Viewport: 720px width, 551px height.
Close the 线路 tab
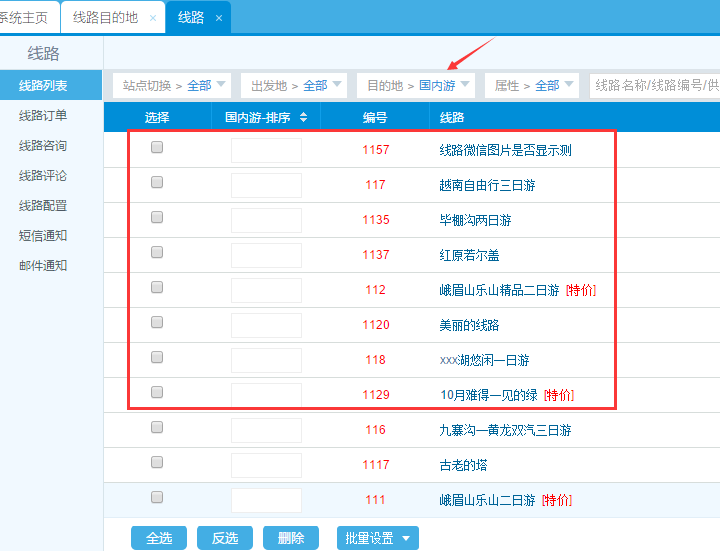coord(219,18)
